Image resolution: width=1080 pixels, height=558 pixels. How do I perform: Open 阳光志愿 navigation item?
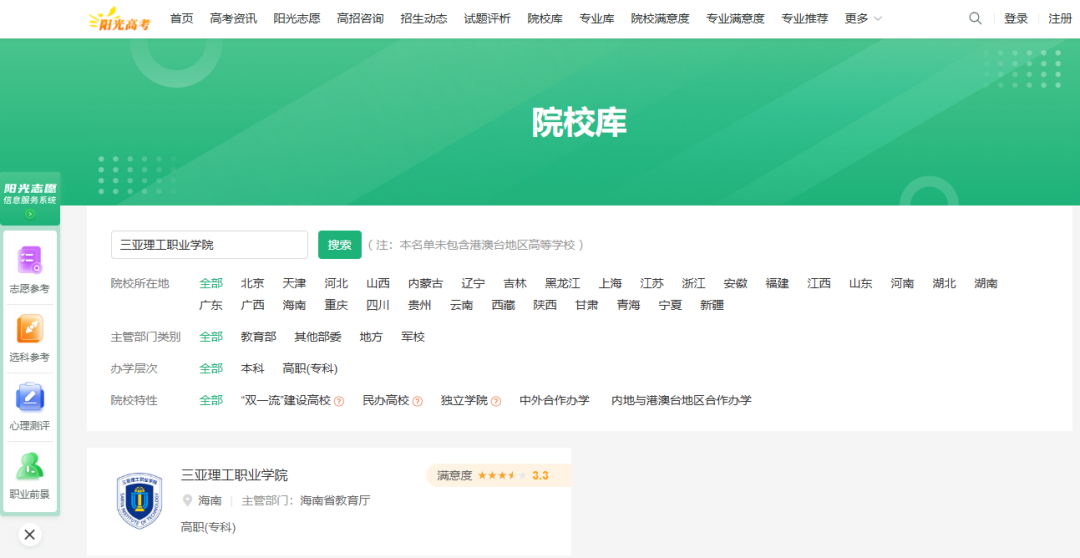(297, 19)
